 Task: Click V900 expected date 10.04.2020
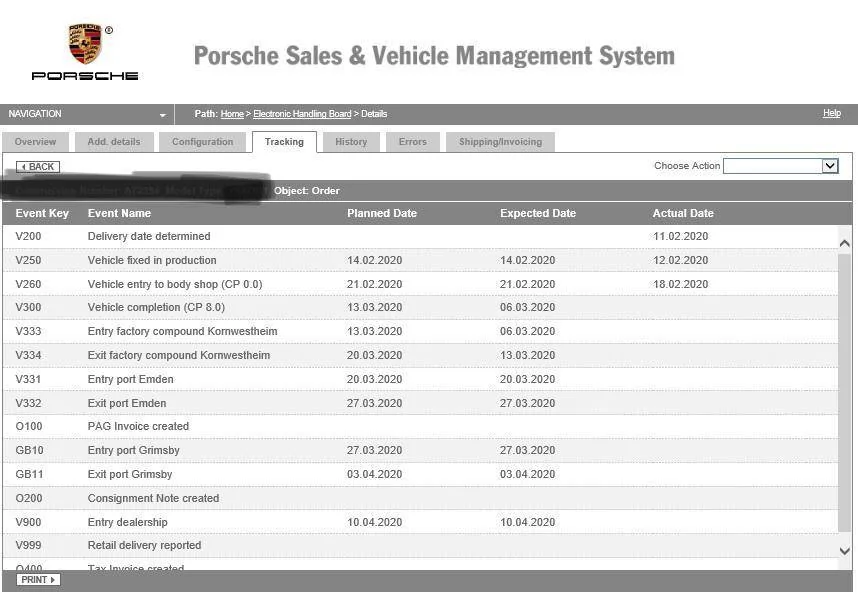[x=527, y=523]
